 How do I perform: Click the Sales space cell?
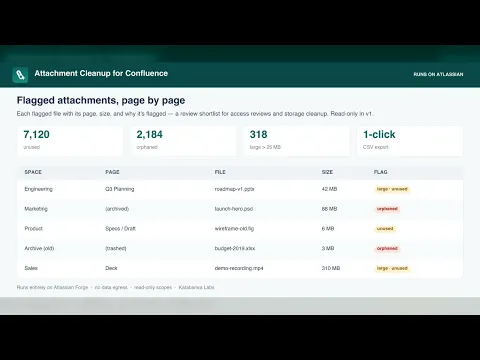(x=31, y=268)
